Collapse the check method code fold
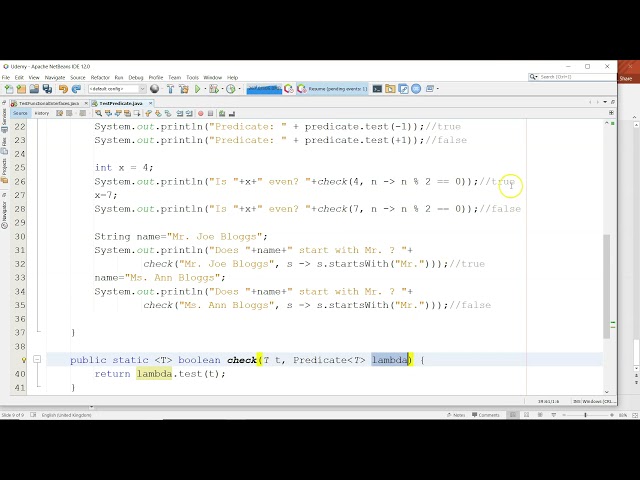Image resolution: width=640 pixels, height=480 pixels. [x=37, y=359]
